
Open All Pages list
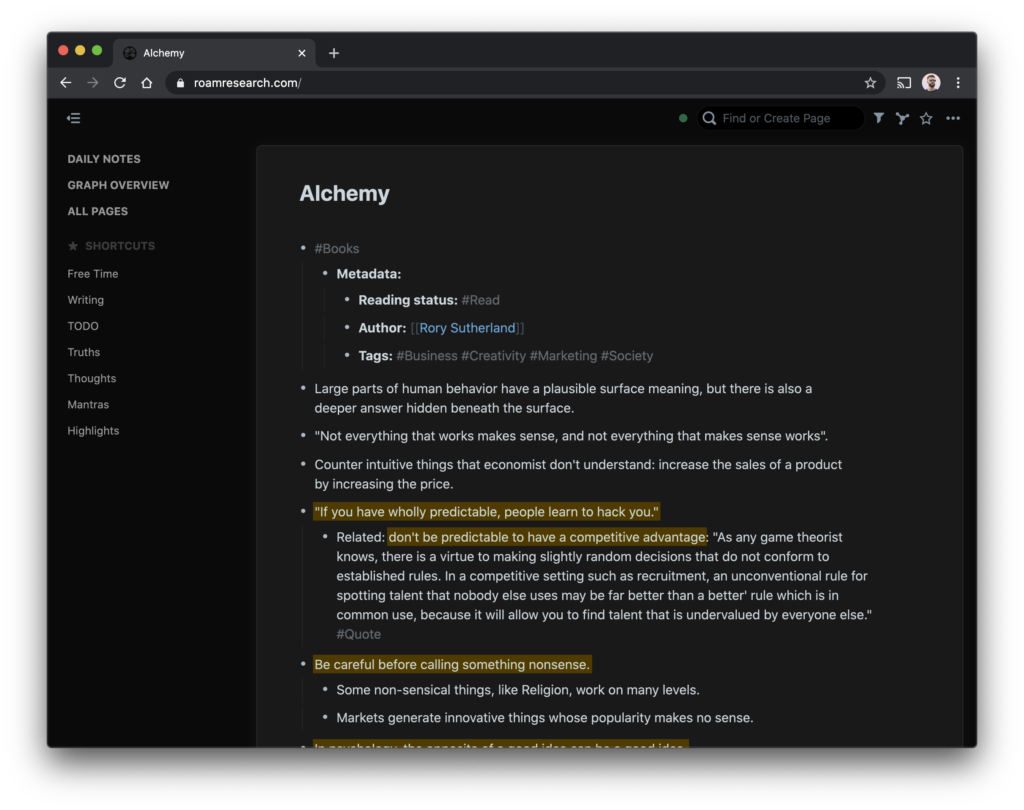[x=97, y=211]
